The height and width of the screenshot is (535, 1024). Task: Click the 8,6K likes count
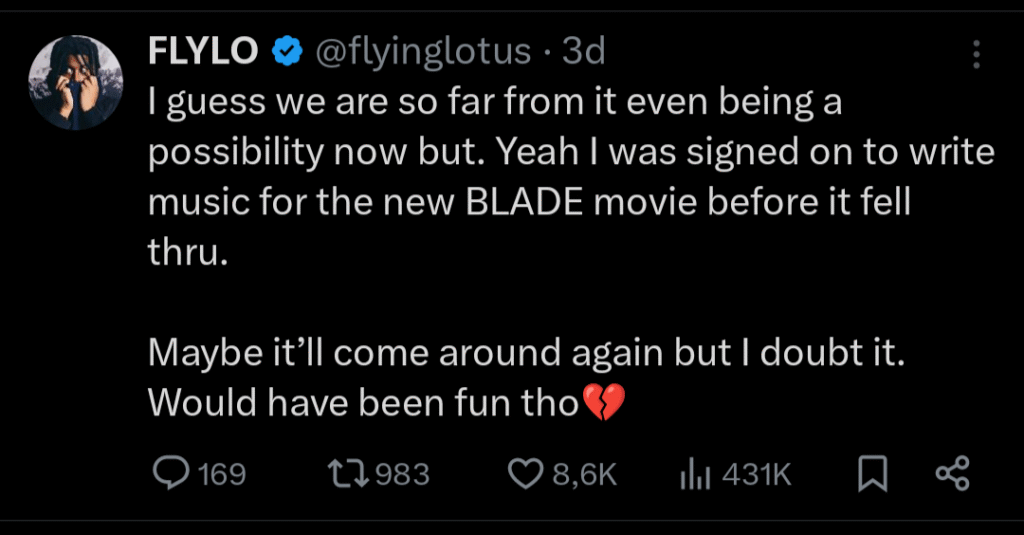click(586, 474)
